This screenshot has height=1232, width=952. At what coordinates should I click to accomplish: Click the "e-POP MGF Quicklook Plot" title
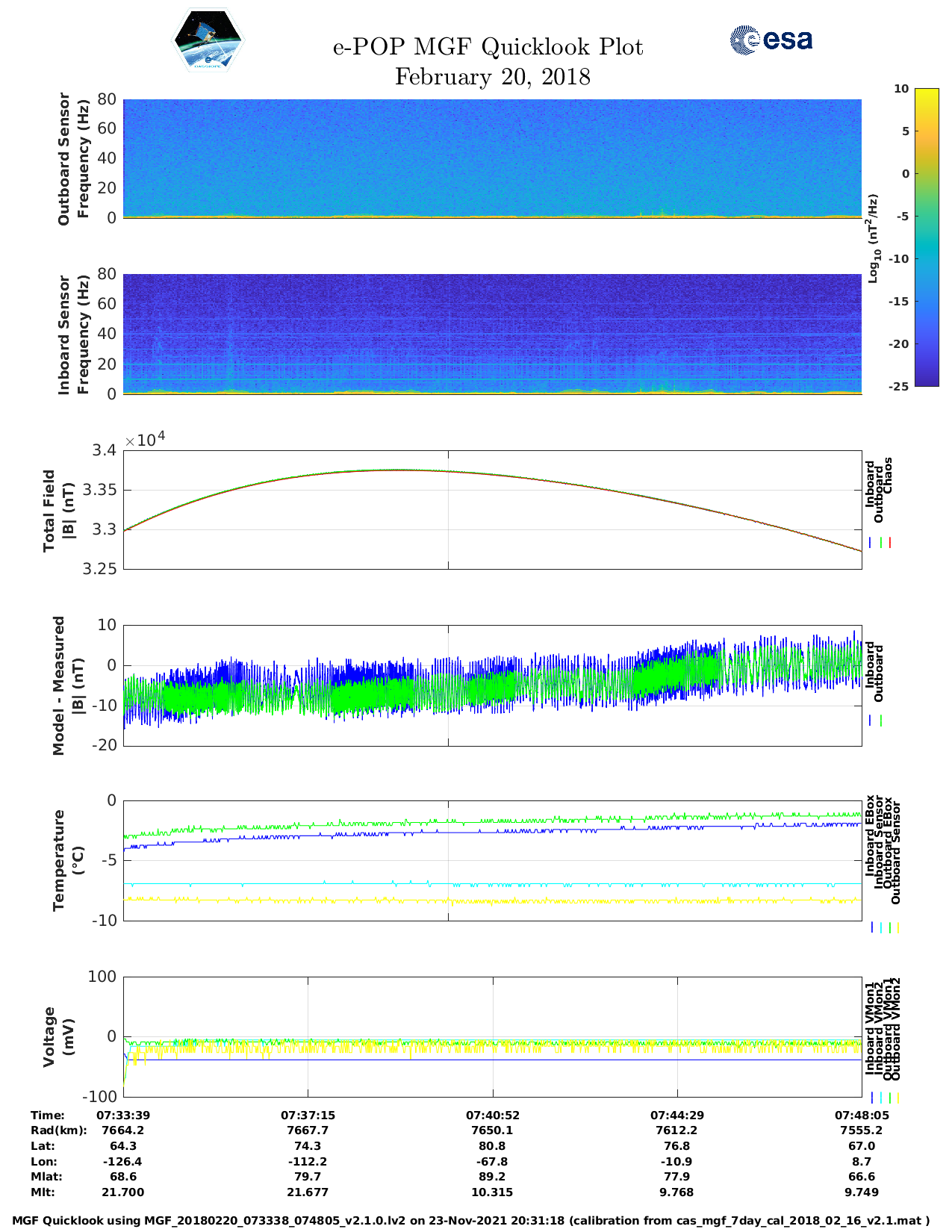pos(488,47)
